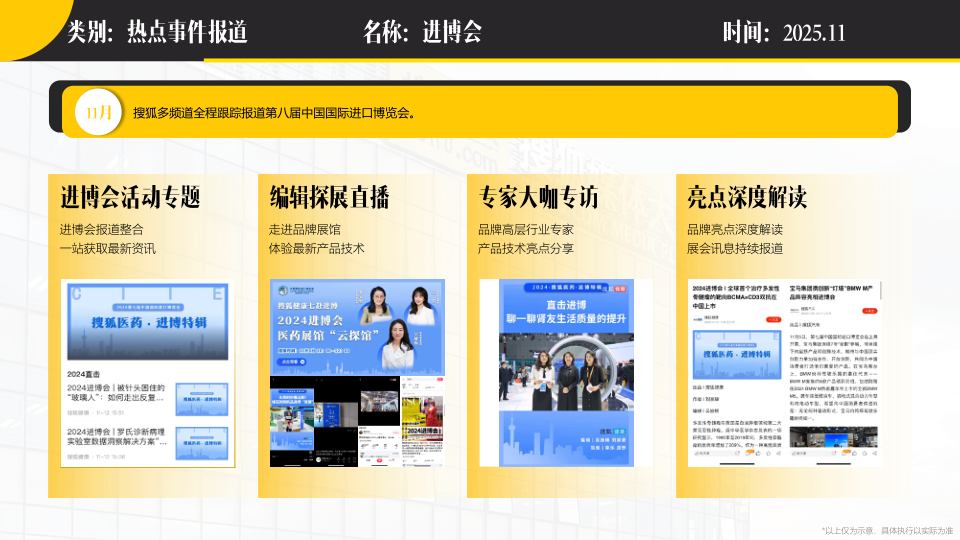Viewport: 960px width, 540px height.
Task: Open the 直击进博 interview poster
Action: pyautogui.click(x=566, y=373)
